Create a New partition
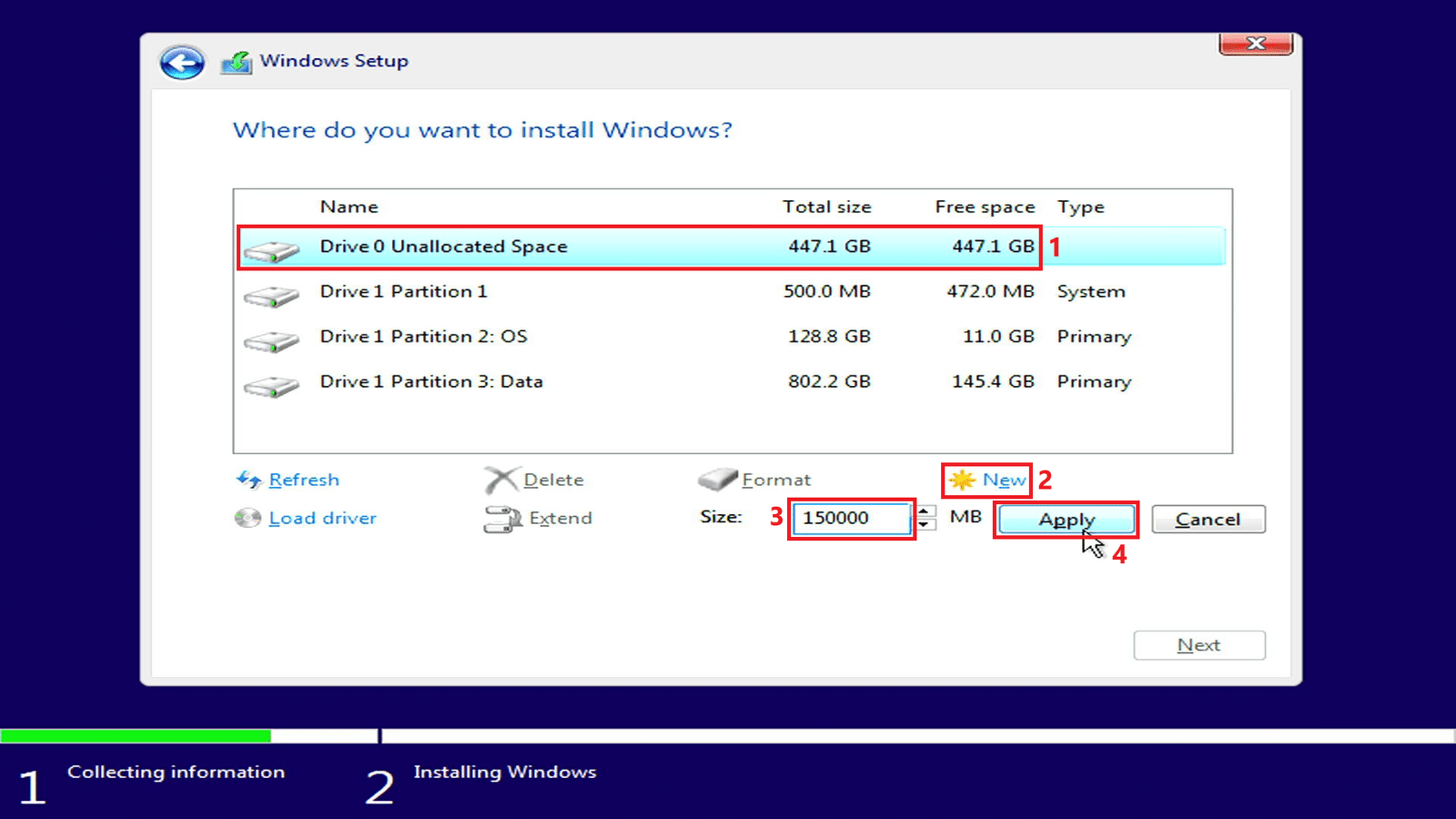The height and width of the screenshot is (819, 1456). [x=1004, y=480]
